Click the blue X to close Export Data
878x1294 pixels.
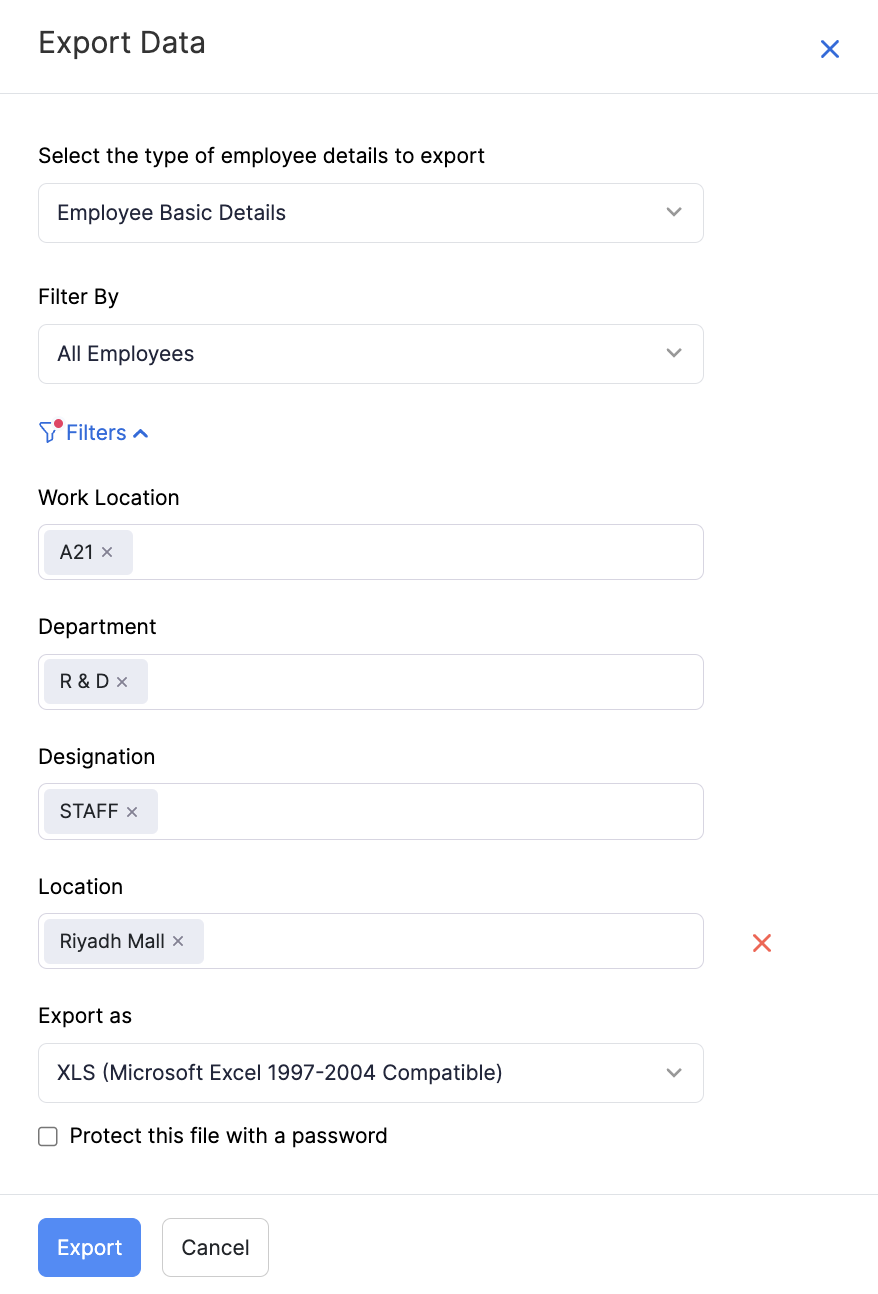pyautogui.click(x=830, y=48)
